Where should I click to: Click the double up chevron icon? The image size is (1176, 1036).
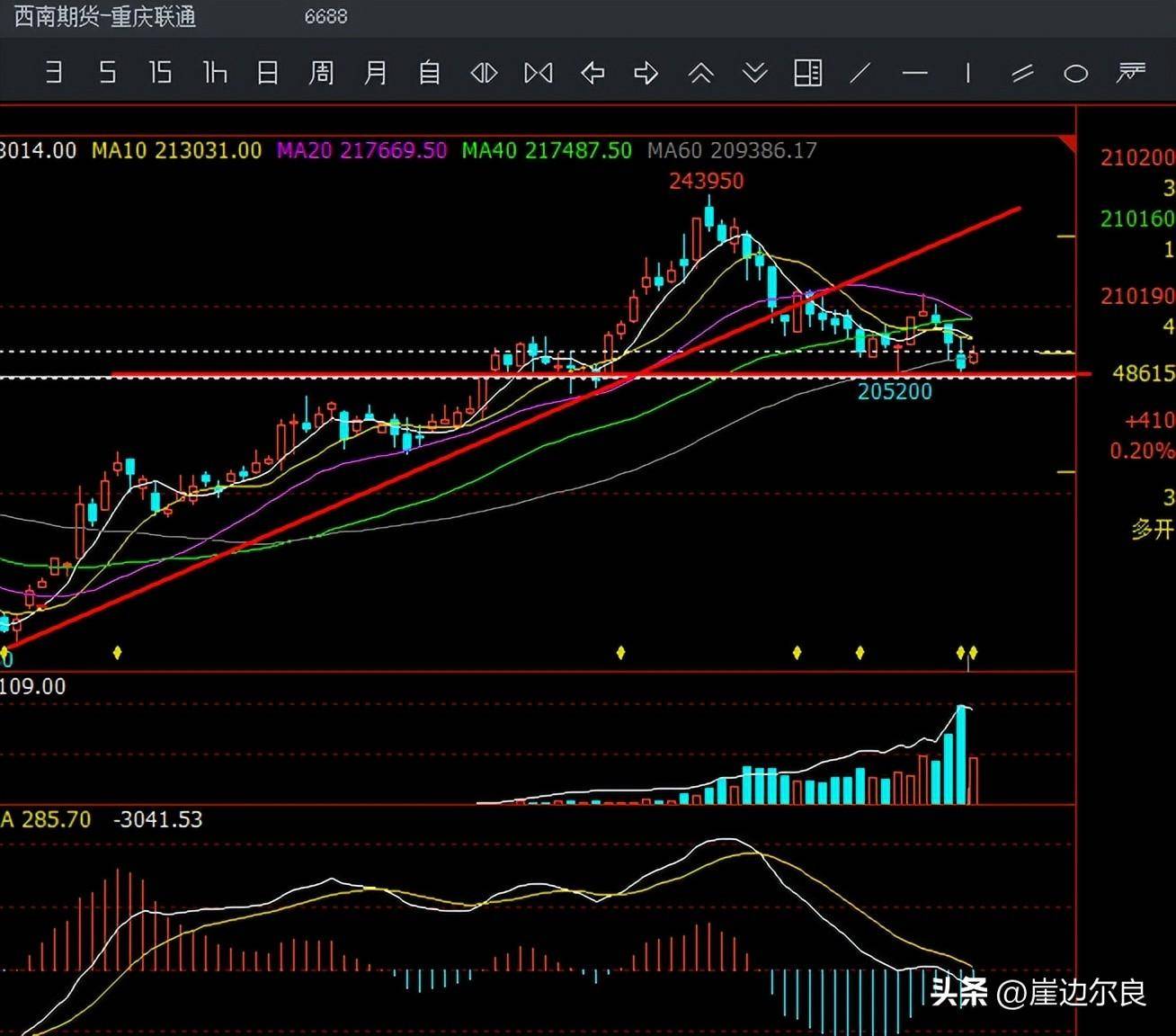pyautogui.click(x=700, y=73)
